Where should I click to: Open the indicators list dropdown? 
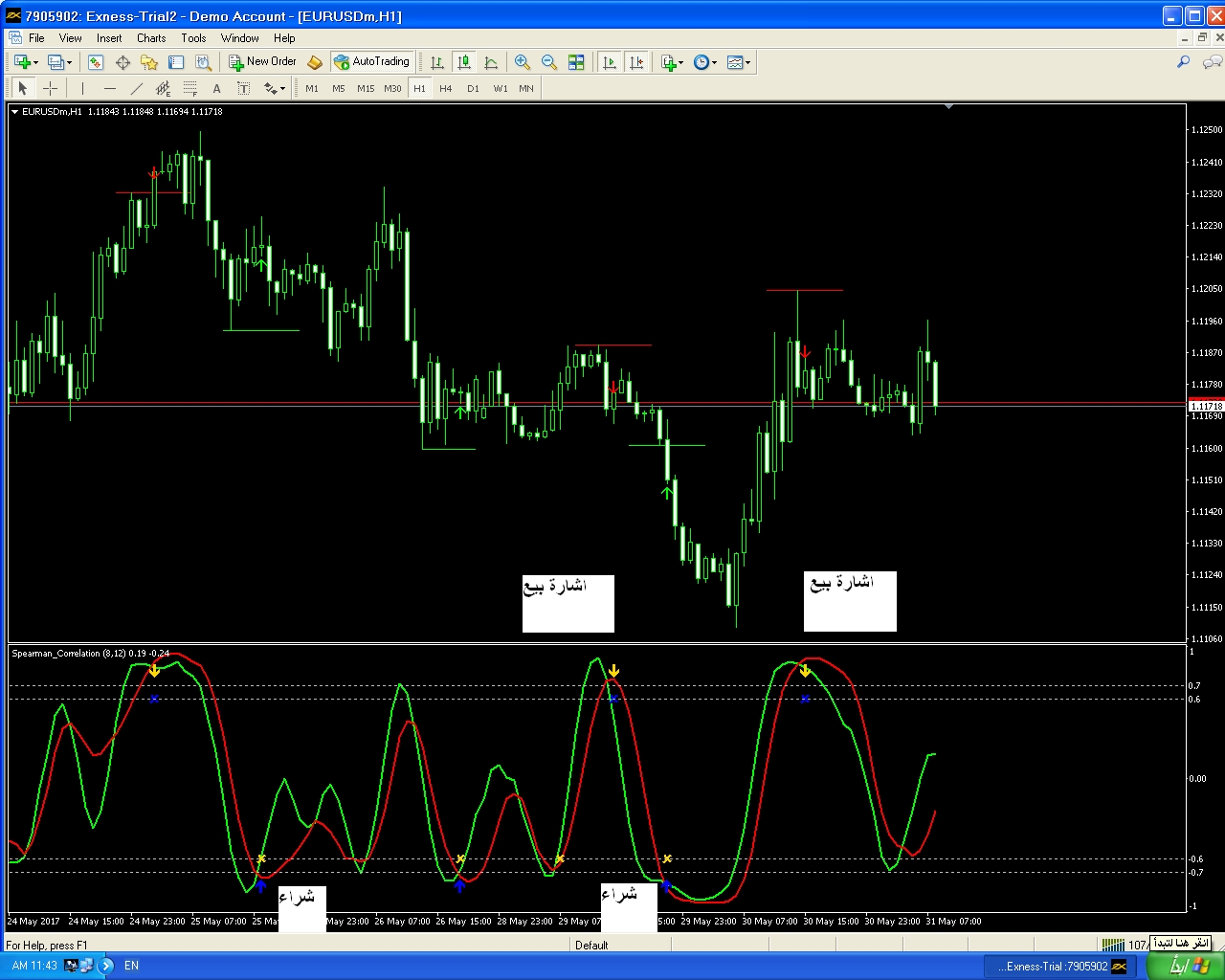(x=672, y=62)
